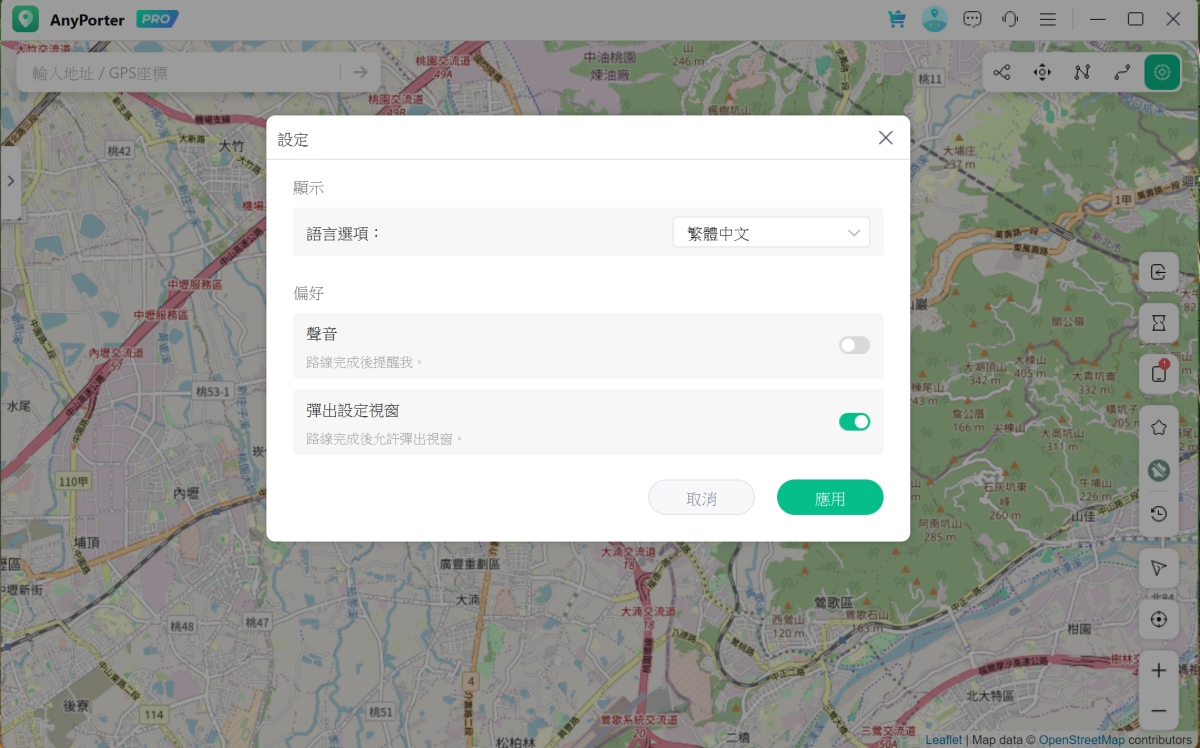1200x748 pixels.
Task: Click the 應用 apply button
Action: coord(830,498)
